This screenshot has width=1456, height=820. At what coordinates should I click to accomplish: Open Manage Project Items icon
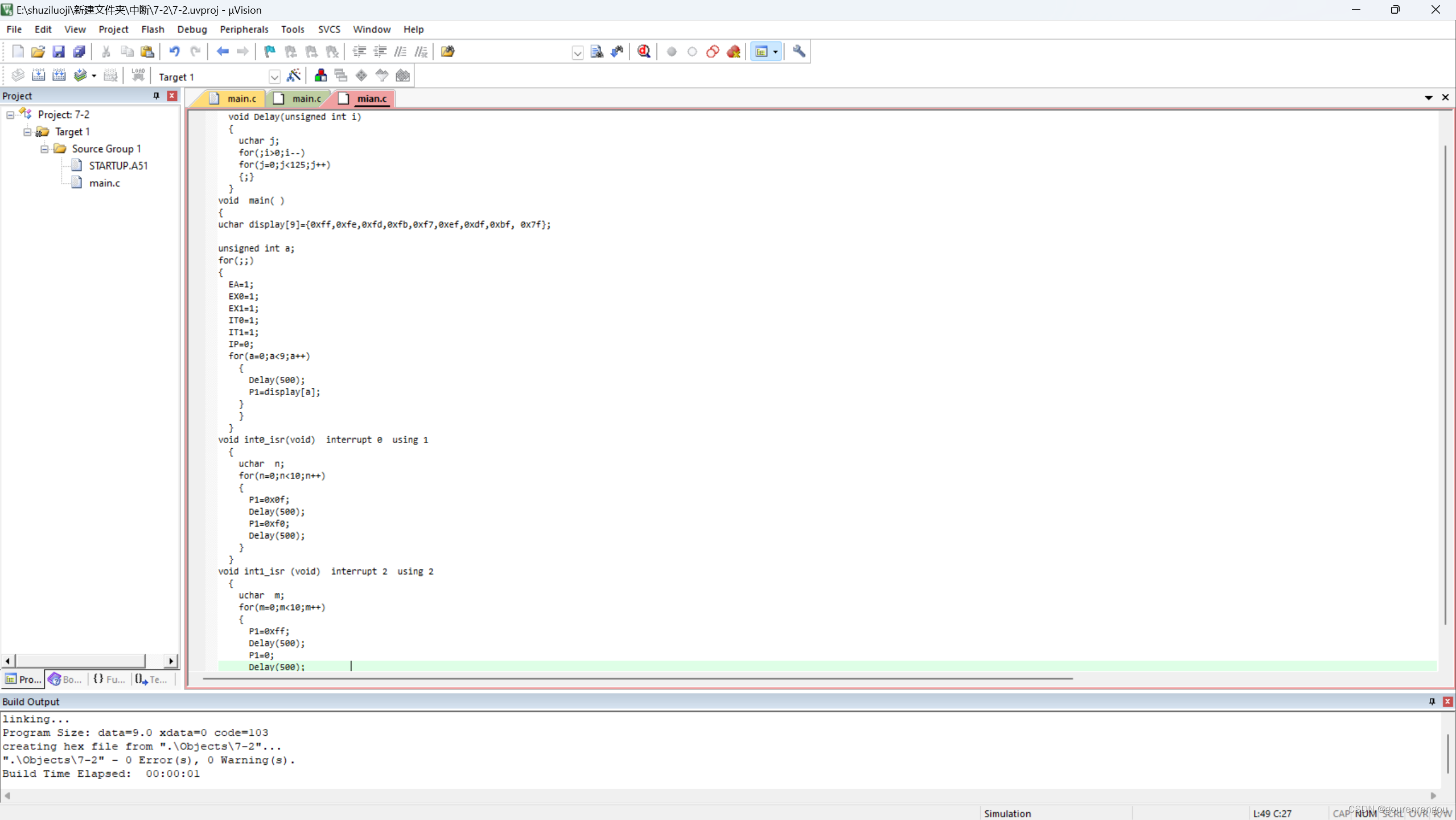click(x=320, y=76)
